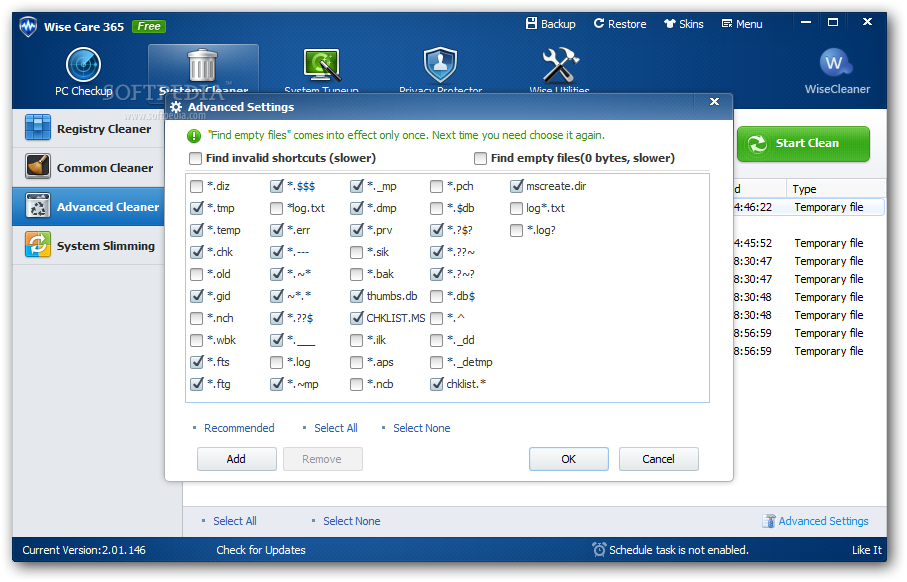Enable Find invalid shortcuts option
This screenshot has height=582, width=907.
tap(196, 158)
